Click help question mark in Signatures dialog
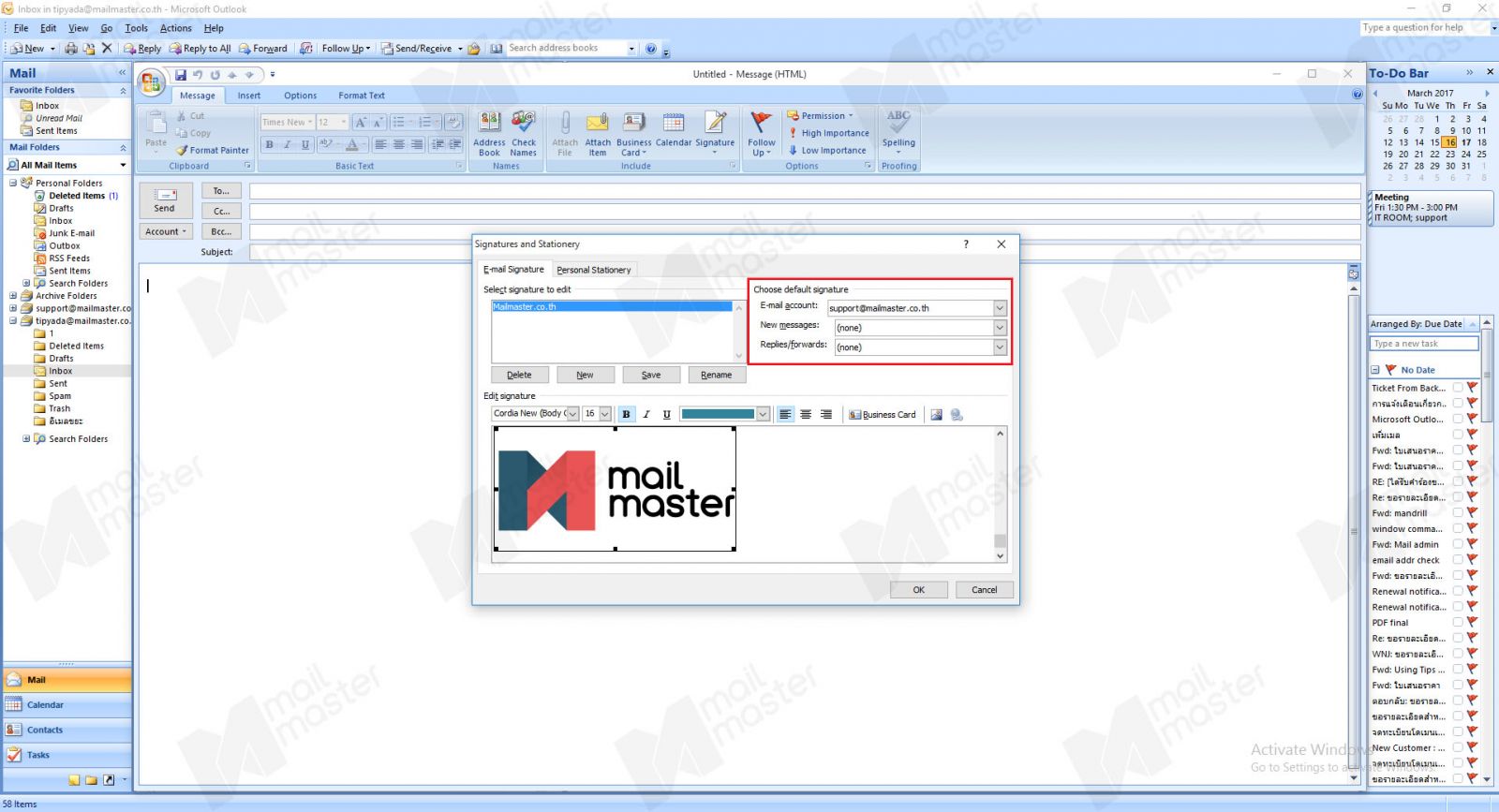This screenshot has height=812, width=1499. pos(966,244)
